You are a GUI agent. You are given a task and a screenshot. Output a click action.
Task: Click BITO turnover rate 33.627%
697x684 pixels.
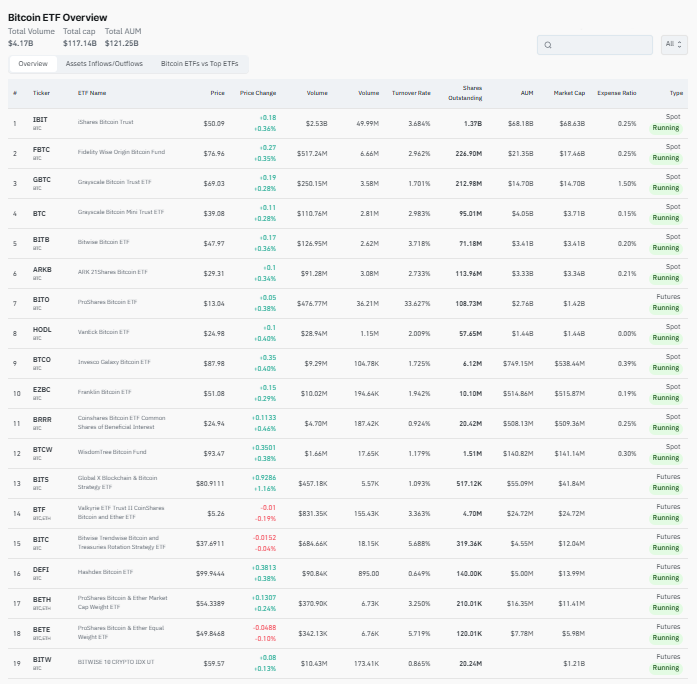417,304
